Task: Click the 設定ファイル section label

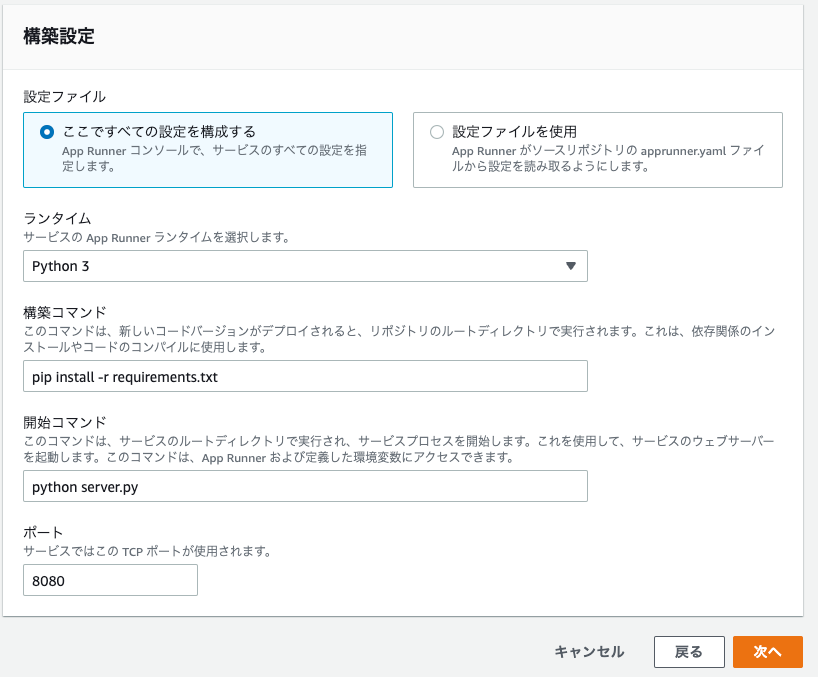Action: [x=65, y=96]
